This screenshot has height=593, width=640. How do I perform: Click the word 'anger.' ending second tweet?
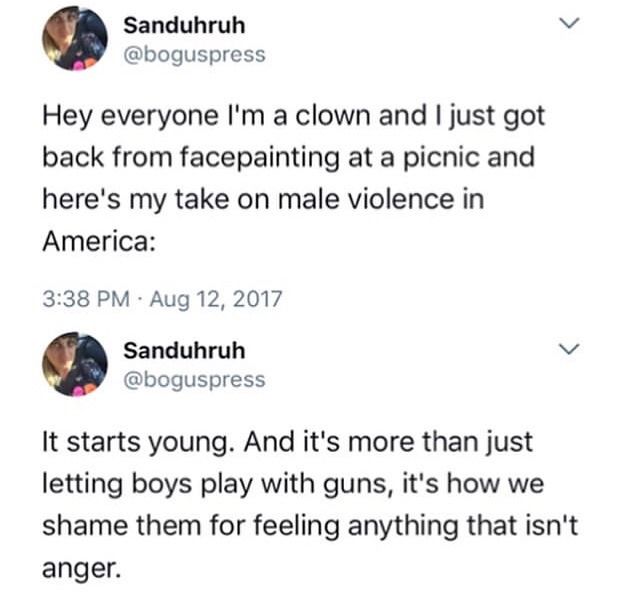coord(82,568)
